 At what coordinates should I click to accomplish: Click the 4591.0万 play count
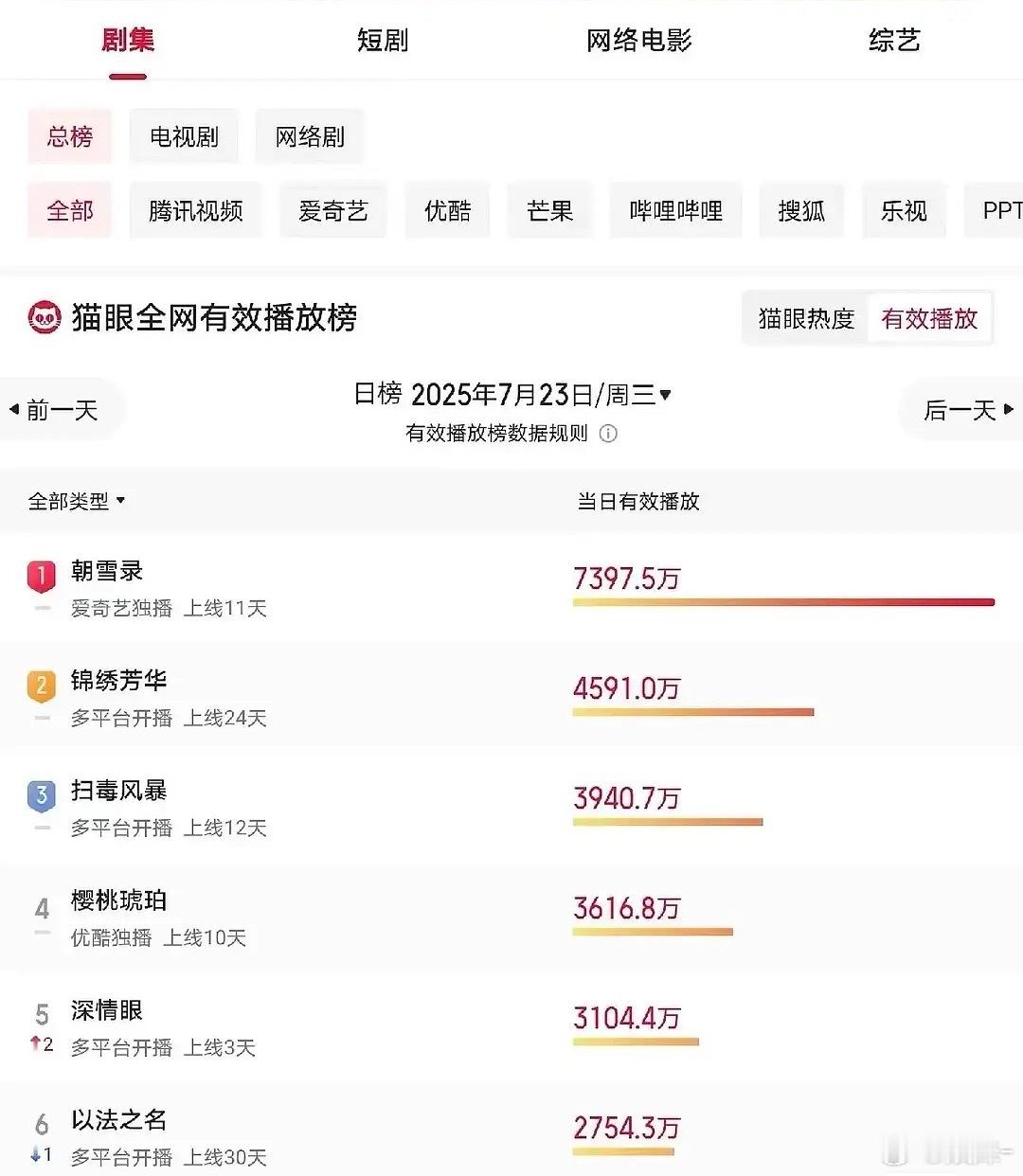coord(626,687)
